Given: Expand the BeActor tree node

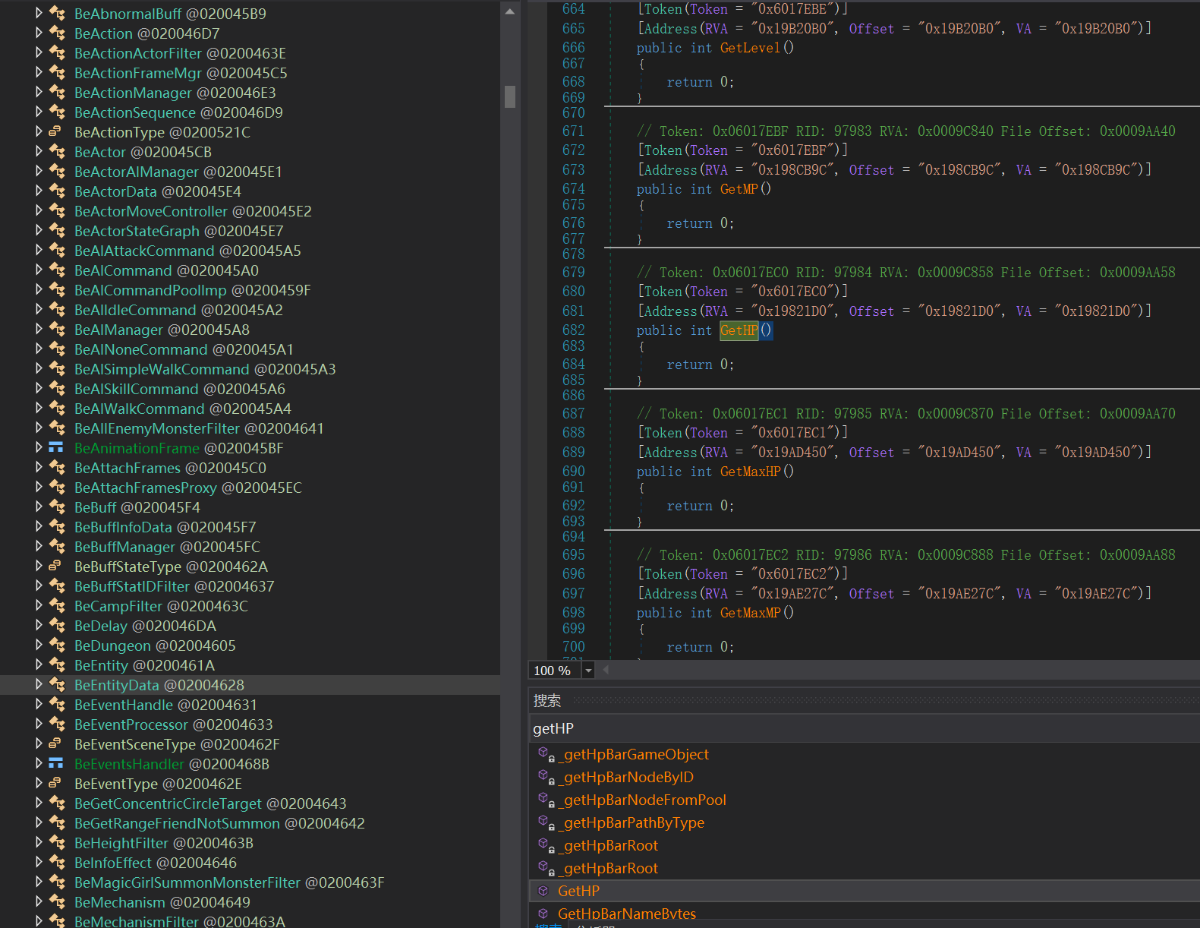Looking at the screenshot, I should click(x=39, y=152).
